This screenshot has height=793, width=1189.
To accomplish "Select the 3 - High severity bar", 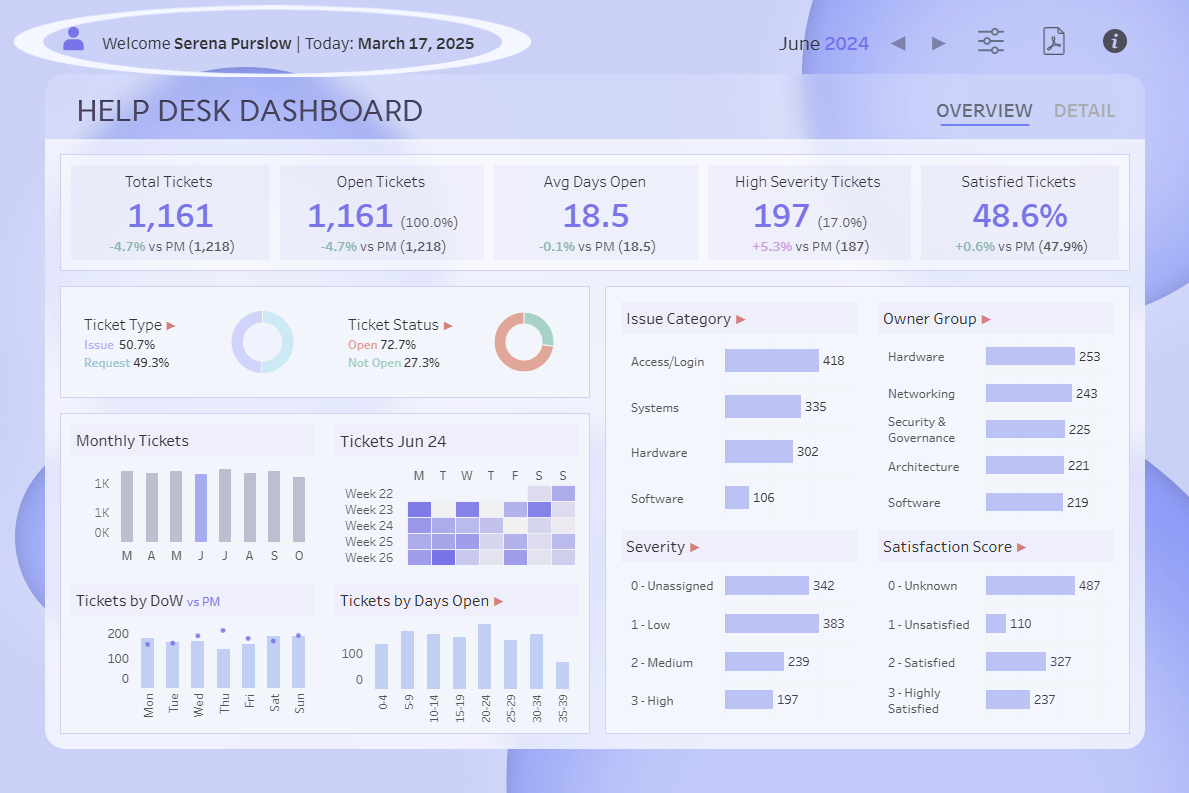I will (x=749, y=699).
